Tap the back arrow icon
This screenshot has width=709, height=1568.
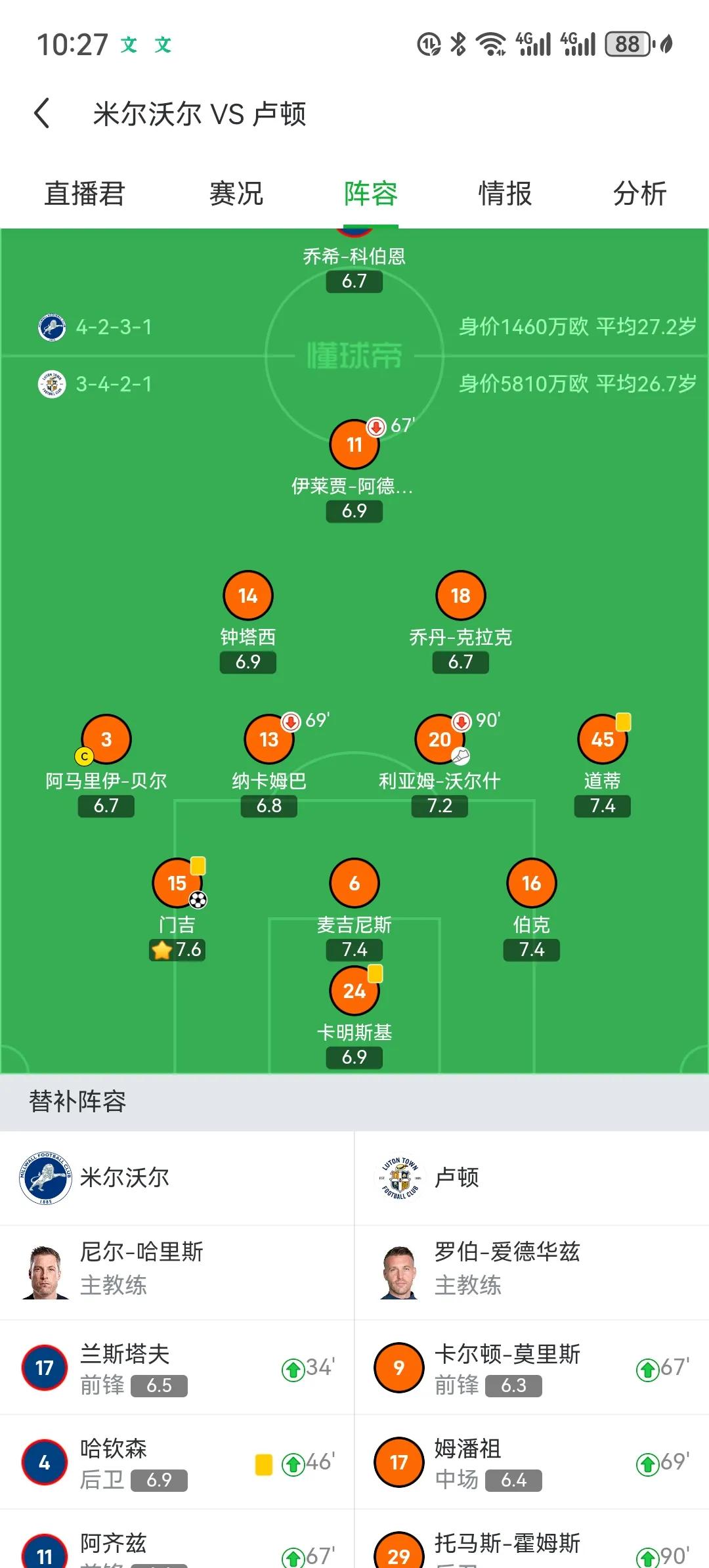coord(42,114)
